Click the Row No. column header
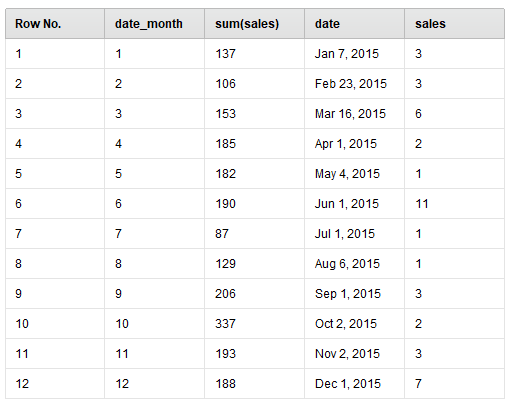This screenshot has width=514, height=409. click(55, 24)
